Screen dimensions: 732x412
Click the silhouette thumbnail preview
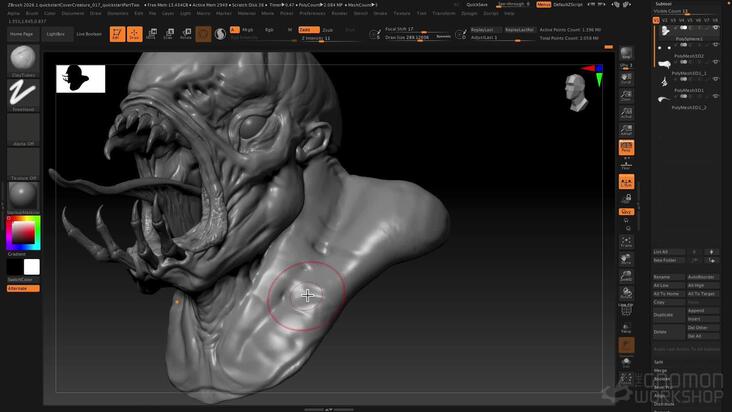[x=81, y=78]
